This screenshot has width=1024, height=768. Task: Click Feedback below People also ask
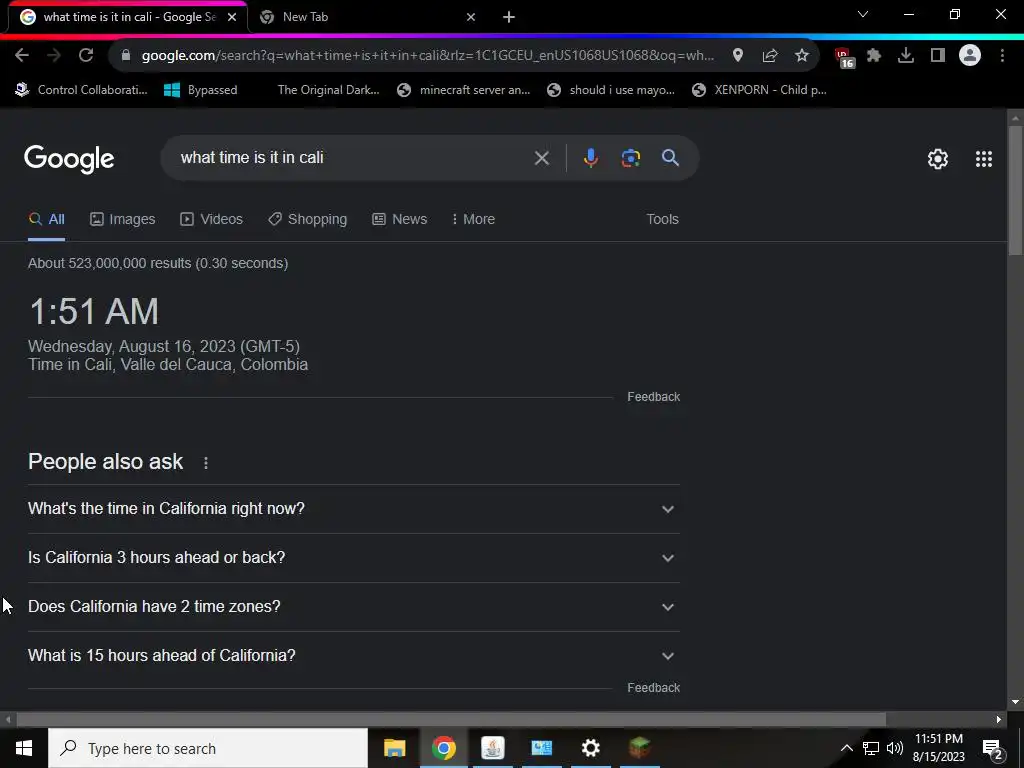point(653,688)
